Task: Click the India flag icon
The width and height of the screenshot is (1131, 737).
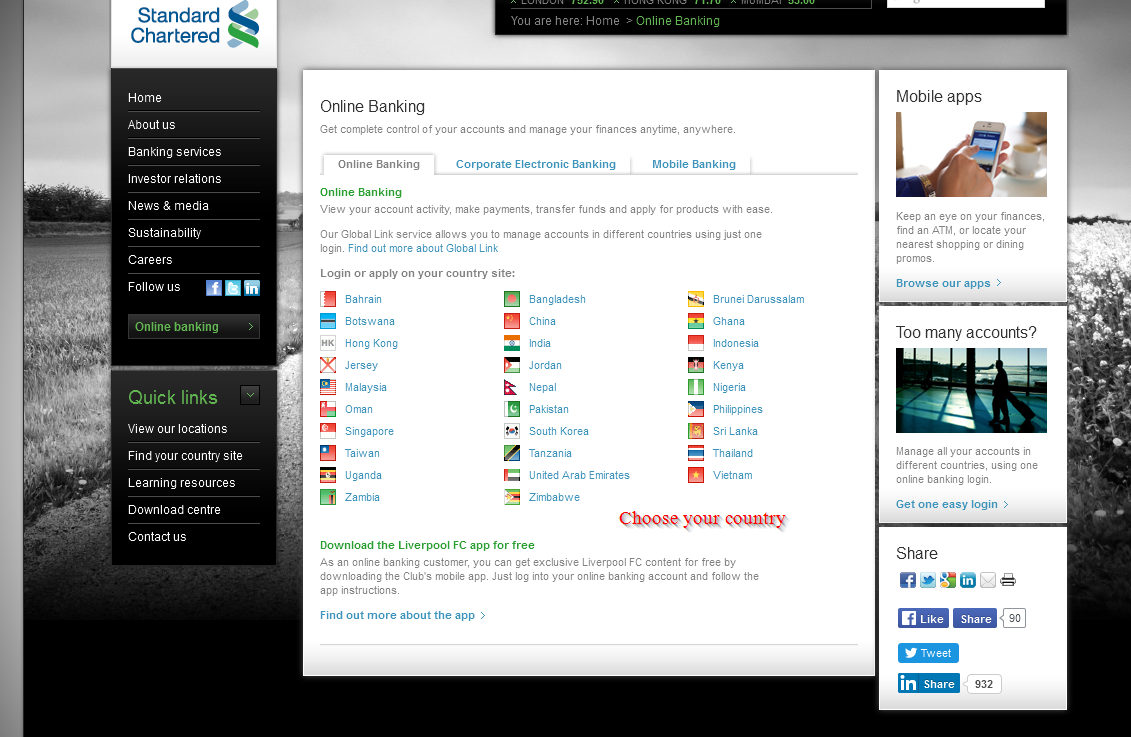Action: tap(512, 343)
